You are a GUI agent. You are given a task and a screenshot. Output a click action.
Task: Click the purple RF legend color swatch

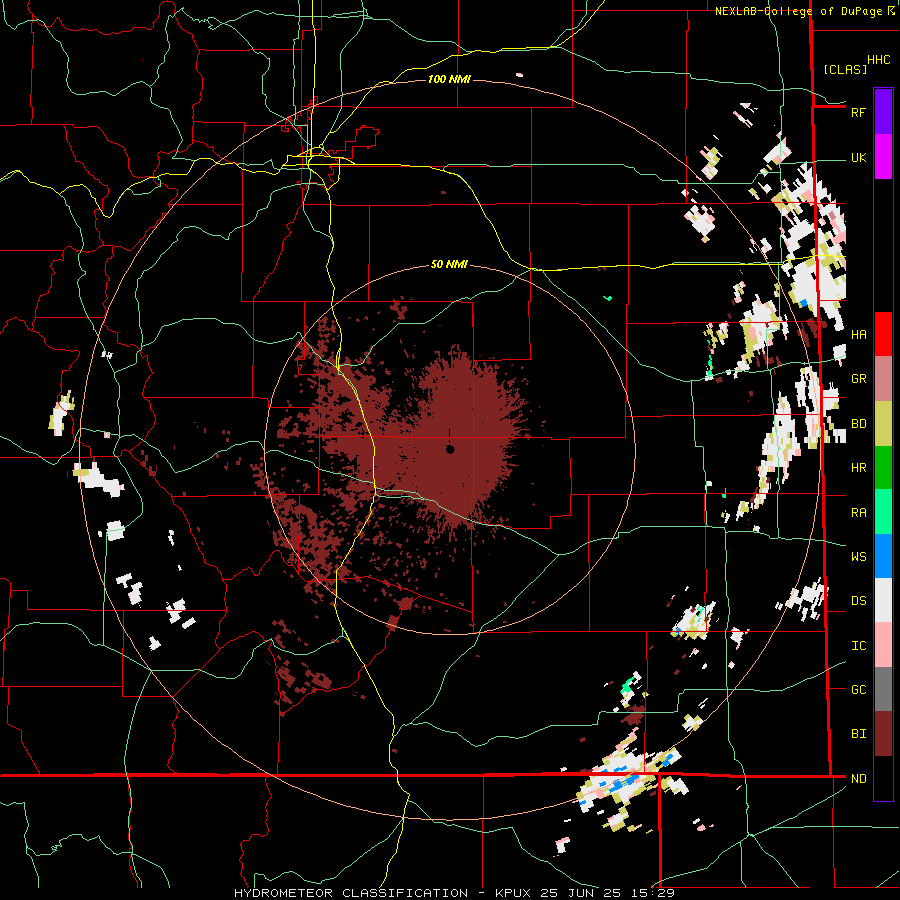coord(883,112)
